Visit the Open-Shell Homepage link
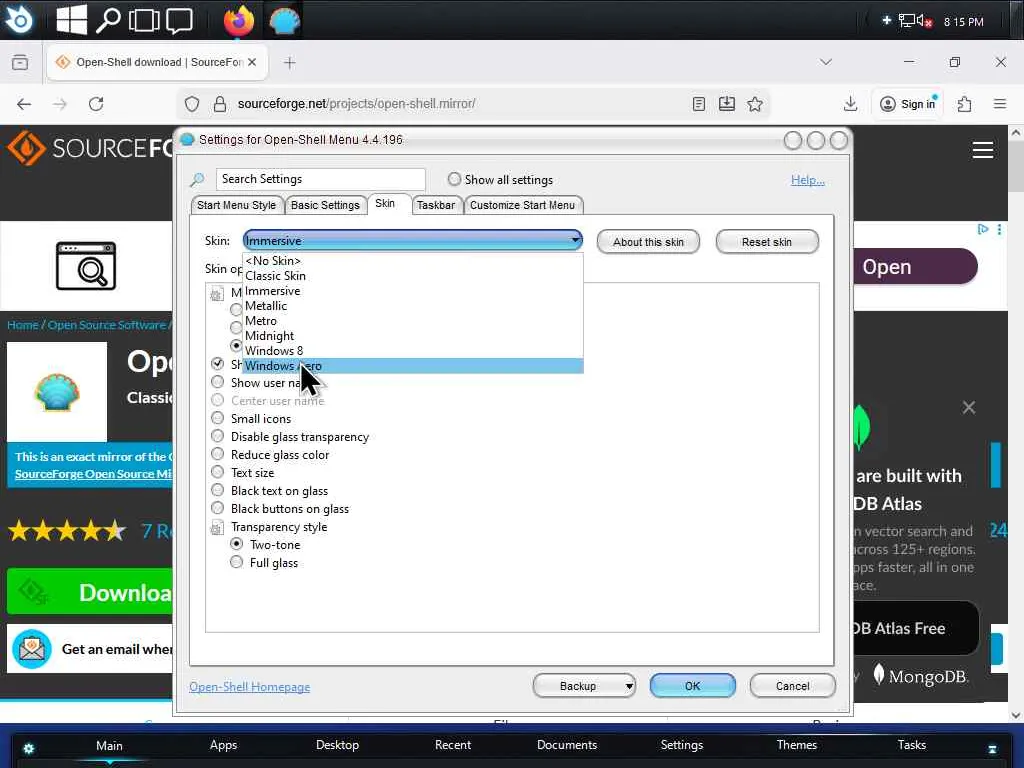The image size is (1024, 768). tap(249, 687)
